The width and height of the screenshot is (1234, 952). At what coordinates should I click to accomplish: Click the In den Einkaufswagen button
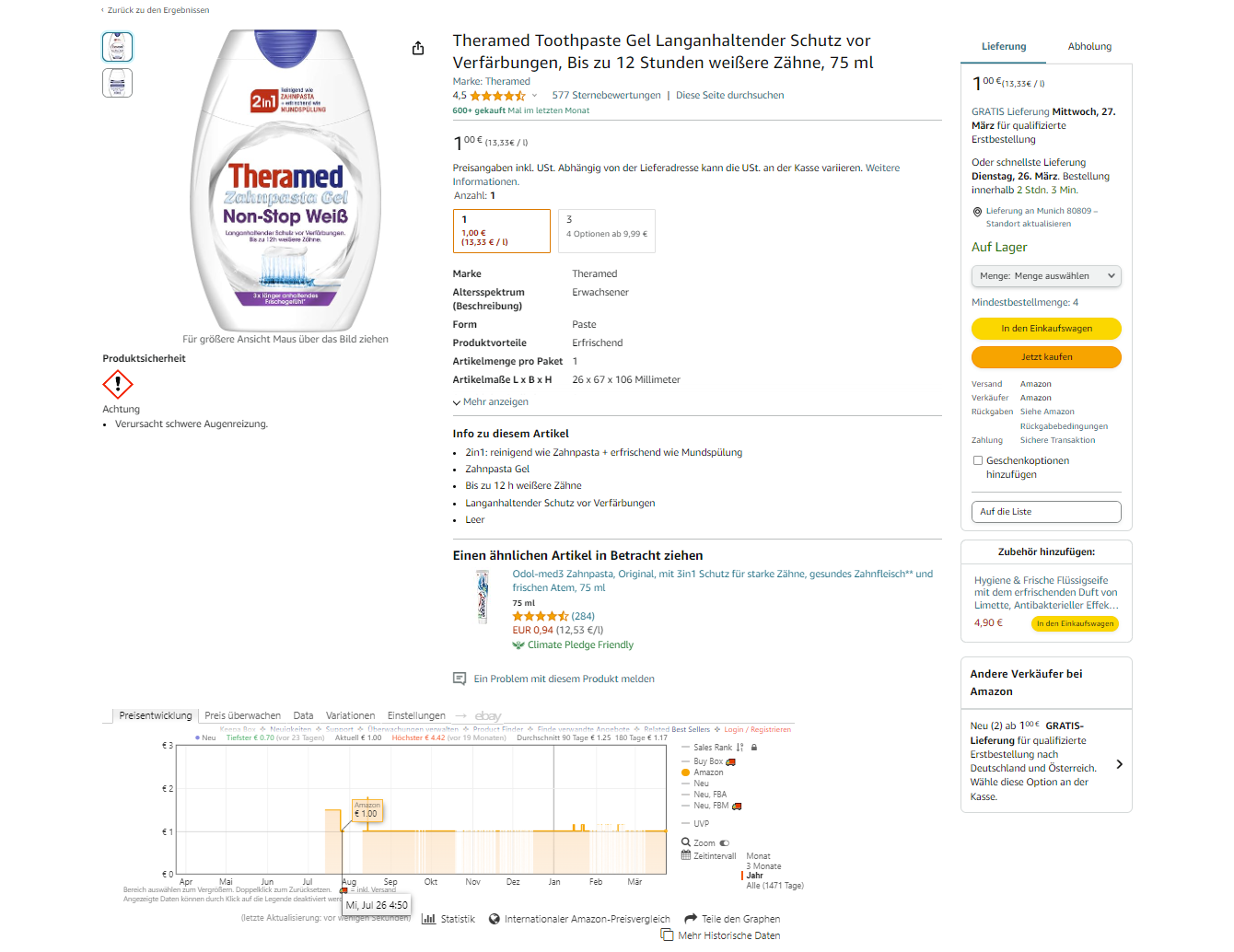tap(1046, 329)
